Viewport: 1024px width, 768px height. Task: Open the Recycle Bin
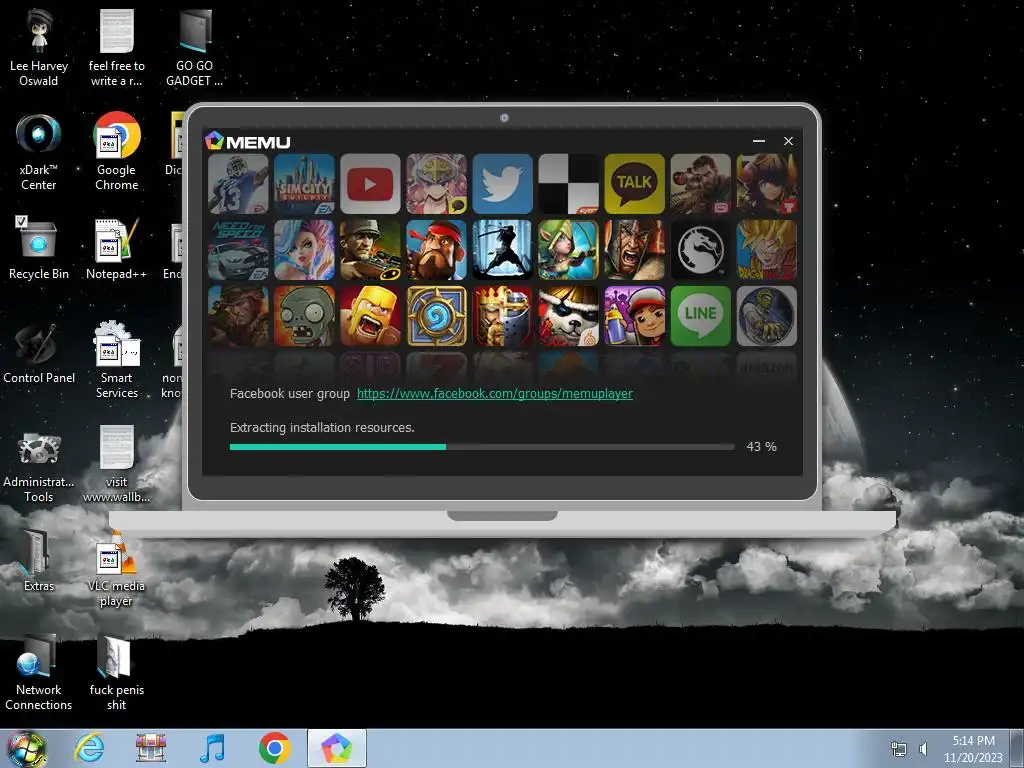tap(39, 248)
